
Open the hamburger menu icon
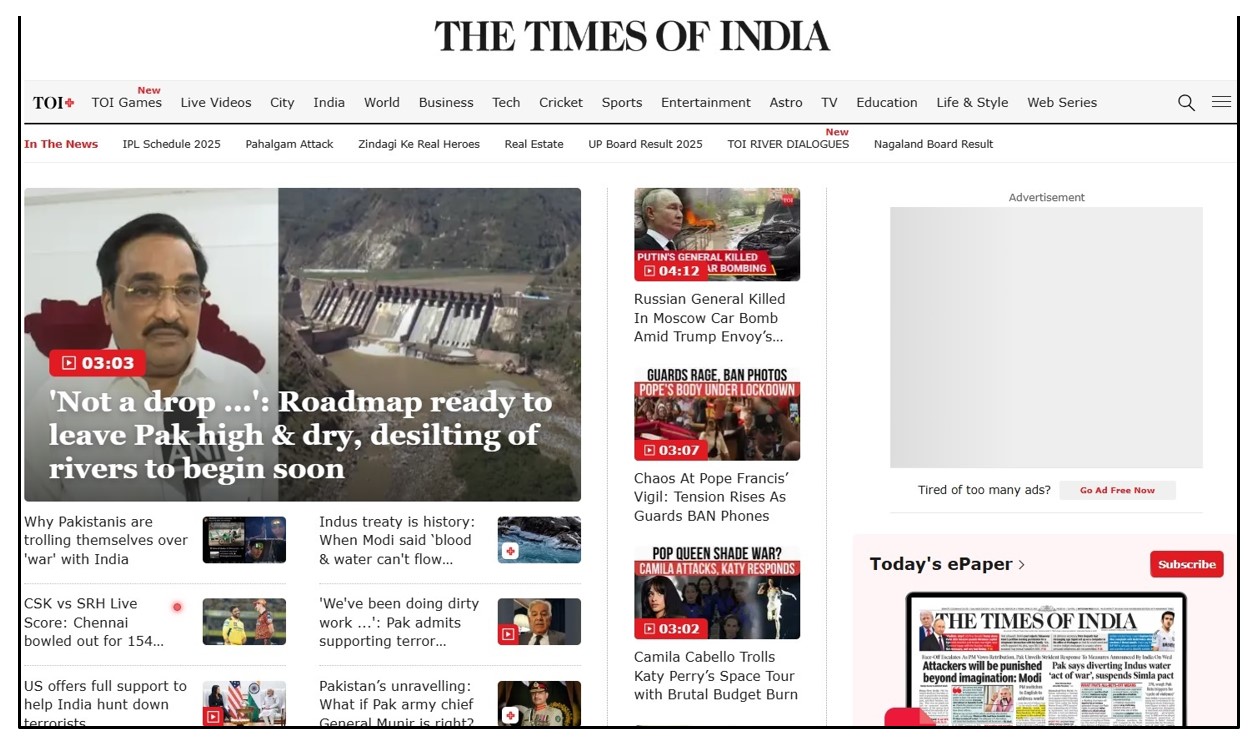point(1221,102)
